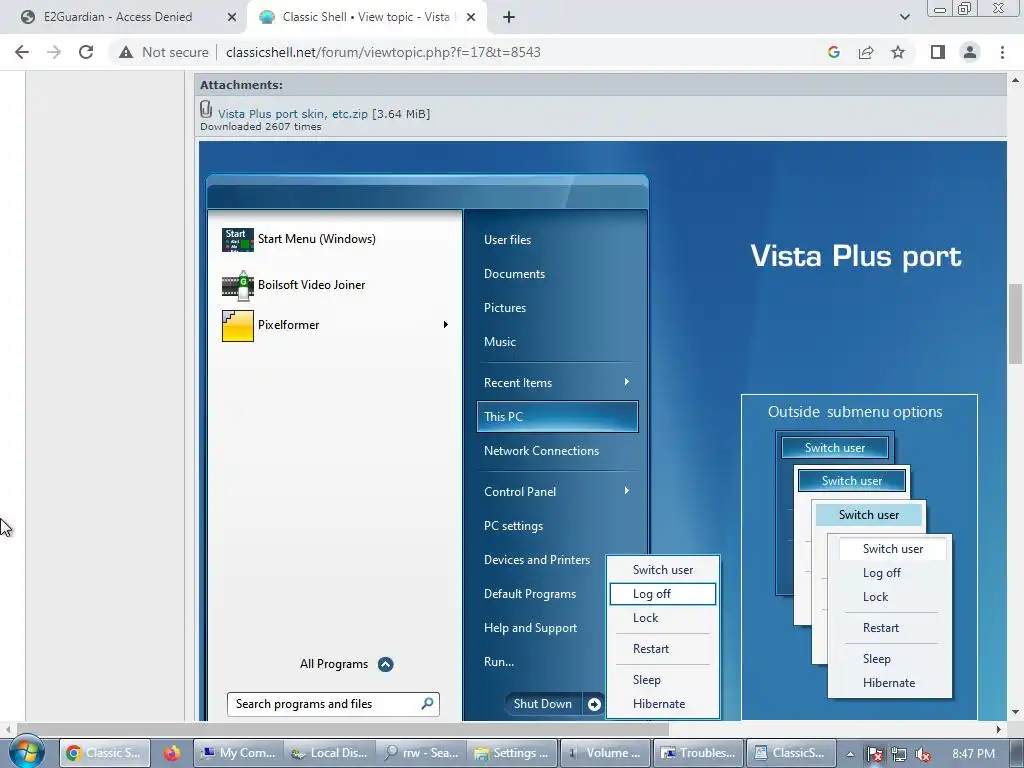Viewport: 1024px width, 768px height.
Task: Open the rrw - Sea... taskbar window
Action: click(421, 753)
